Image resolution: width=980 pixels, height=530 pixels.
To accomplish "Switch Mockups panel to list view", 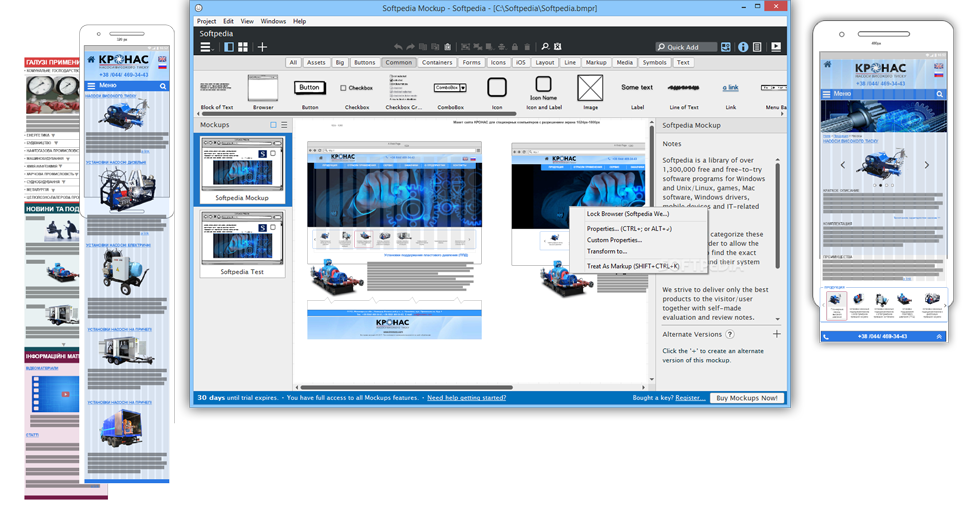I will click(x=284, y=125).
